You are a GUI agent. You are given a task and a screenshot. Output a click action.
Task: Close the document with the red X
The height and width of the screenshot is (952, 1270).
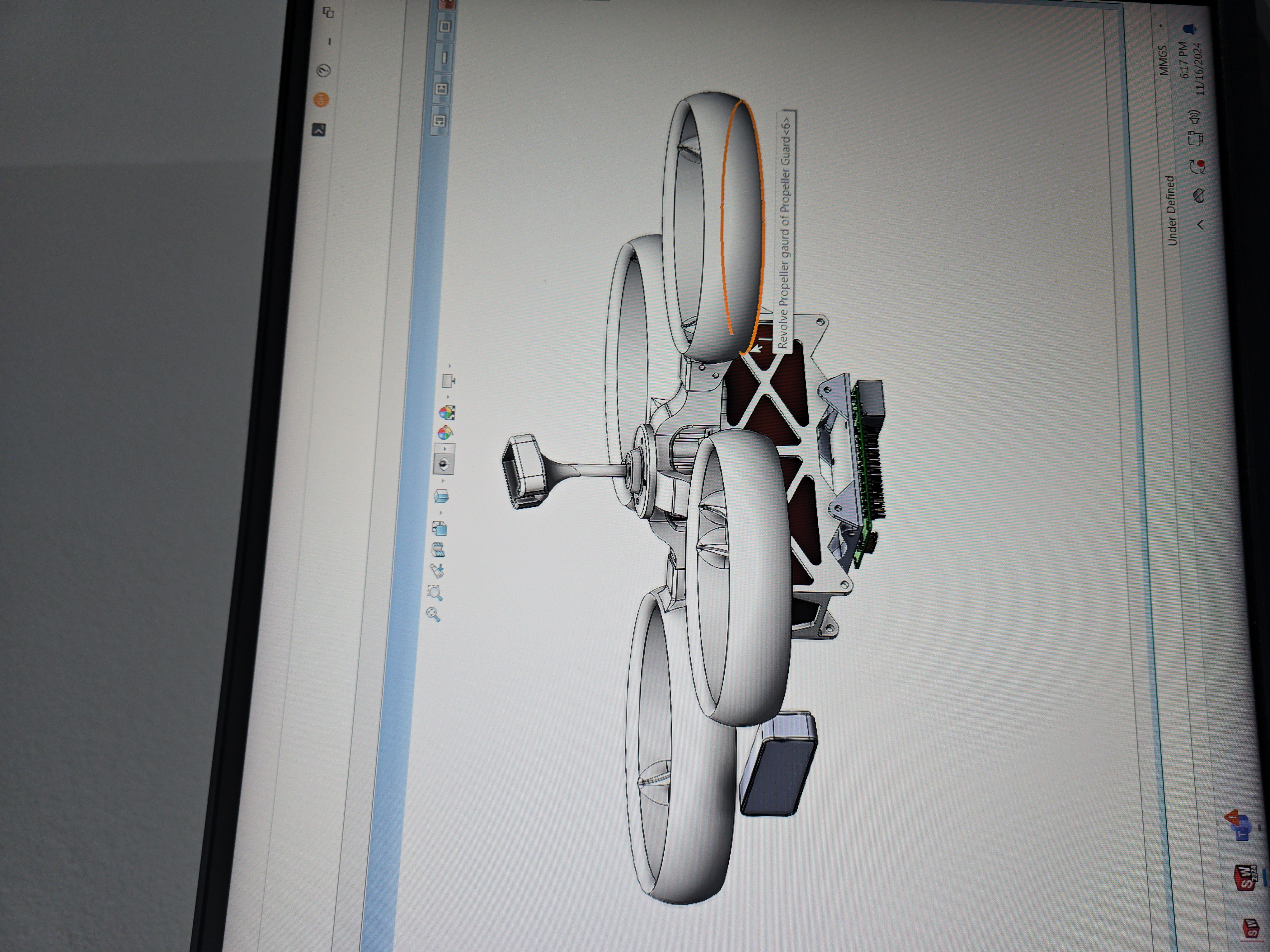pos(447,4)
